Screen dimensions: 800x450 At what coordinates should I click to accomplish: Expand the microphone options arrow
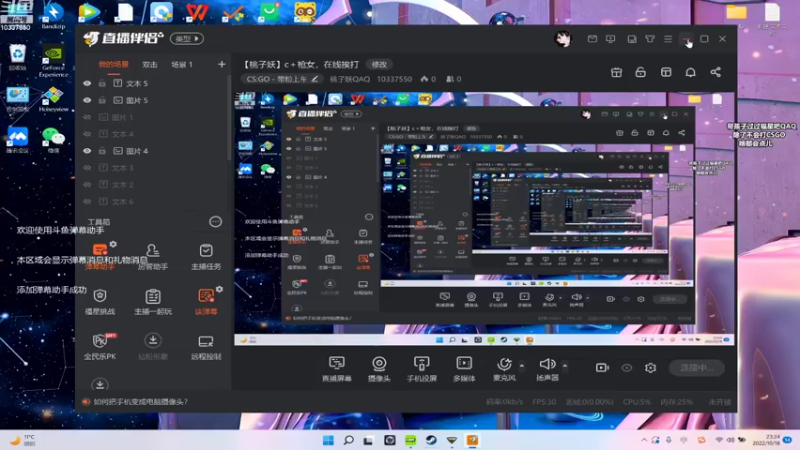click(521, 365)
